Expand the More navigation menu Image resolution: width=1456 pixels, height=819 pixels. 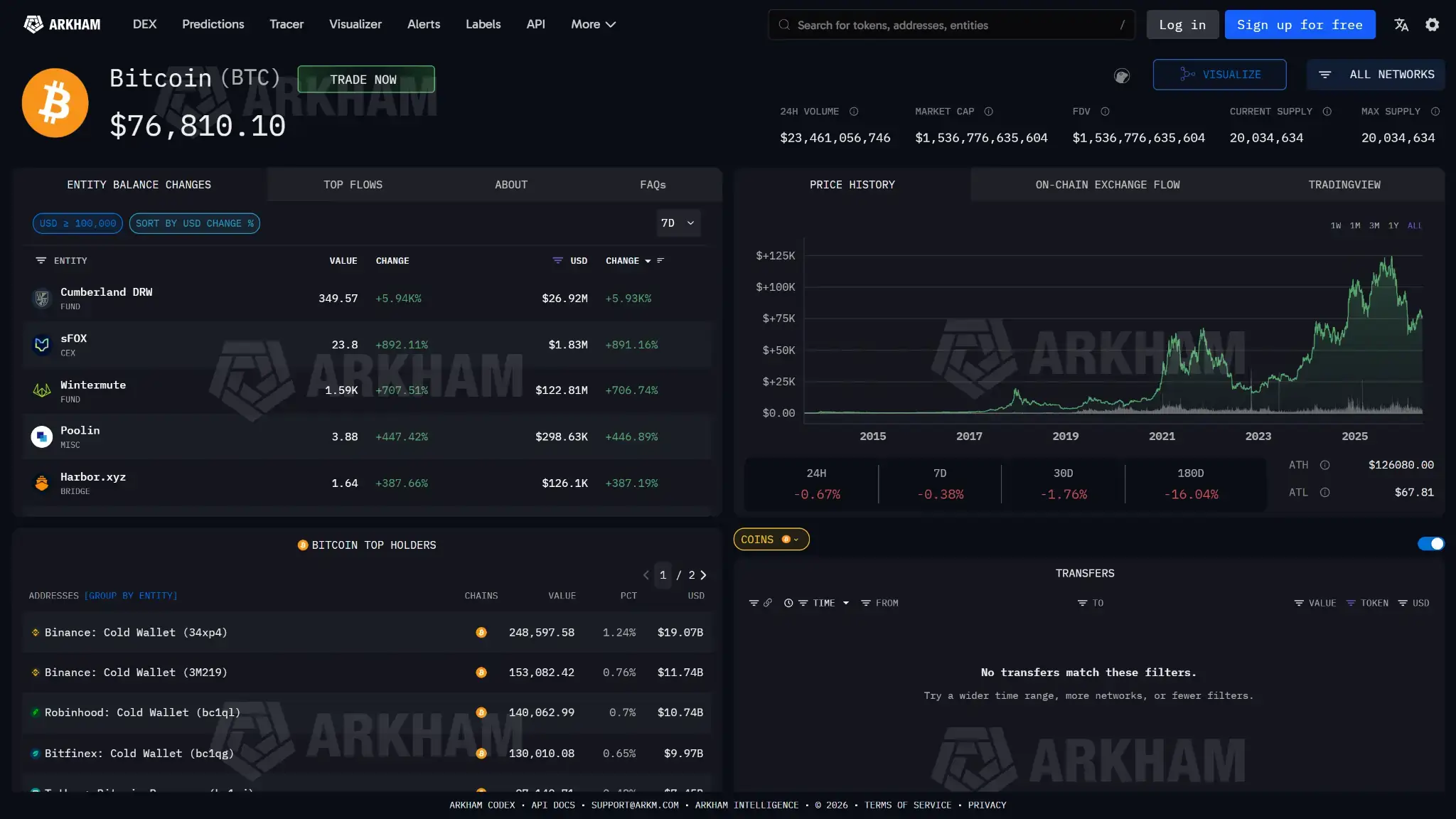click(x=593, y=24)
